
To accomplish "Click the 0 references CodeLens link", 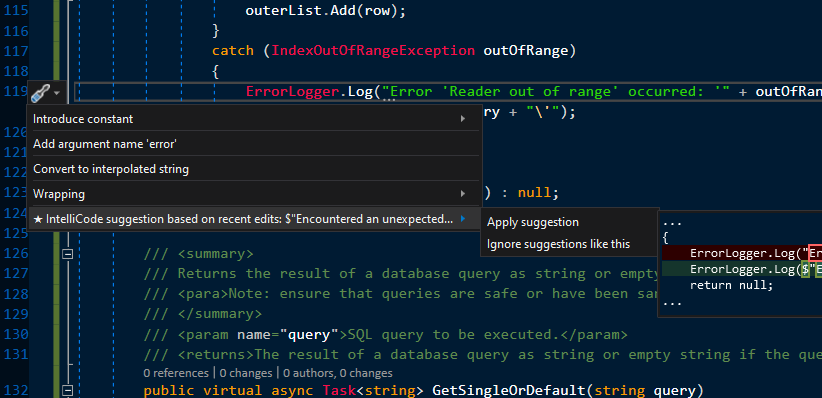I will [176, 373].
